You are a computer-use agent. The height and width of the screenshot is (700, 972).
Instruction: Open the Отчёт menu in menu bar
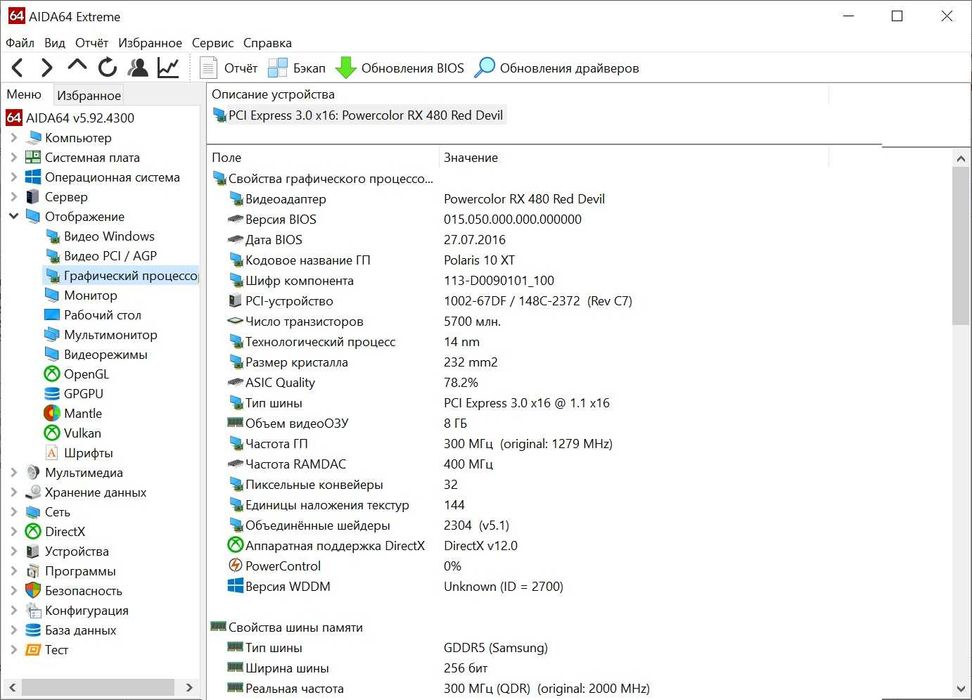pos(92,43)
